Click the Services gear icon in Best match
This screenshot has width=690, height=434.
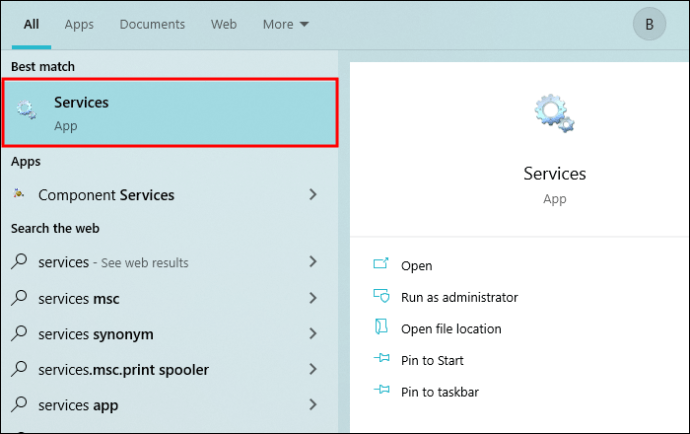tap(26, 110)
